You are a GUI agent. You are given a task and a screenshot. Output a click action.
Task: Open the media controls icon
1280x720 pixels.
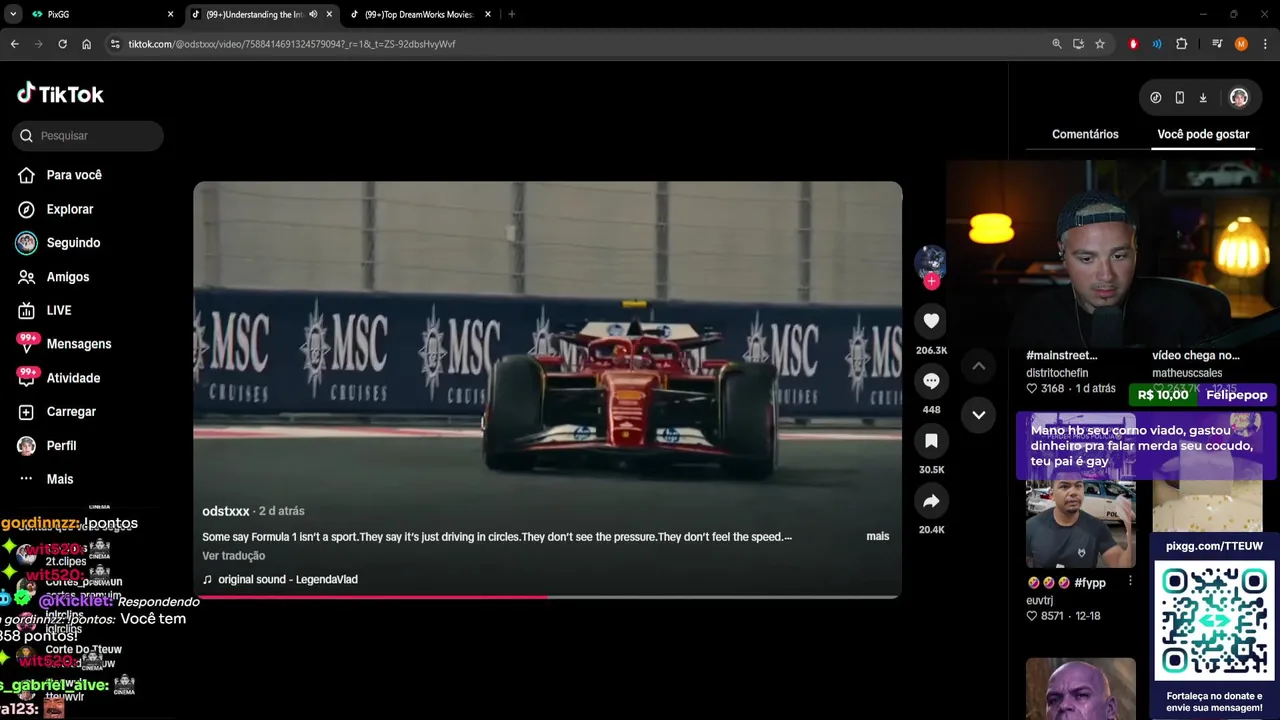coord(1217,44)
